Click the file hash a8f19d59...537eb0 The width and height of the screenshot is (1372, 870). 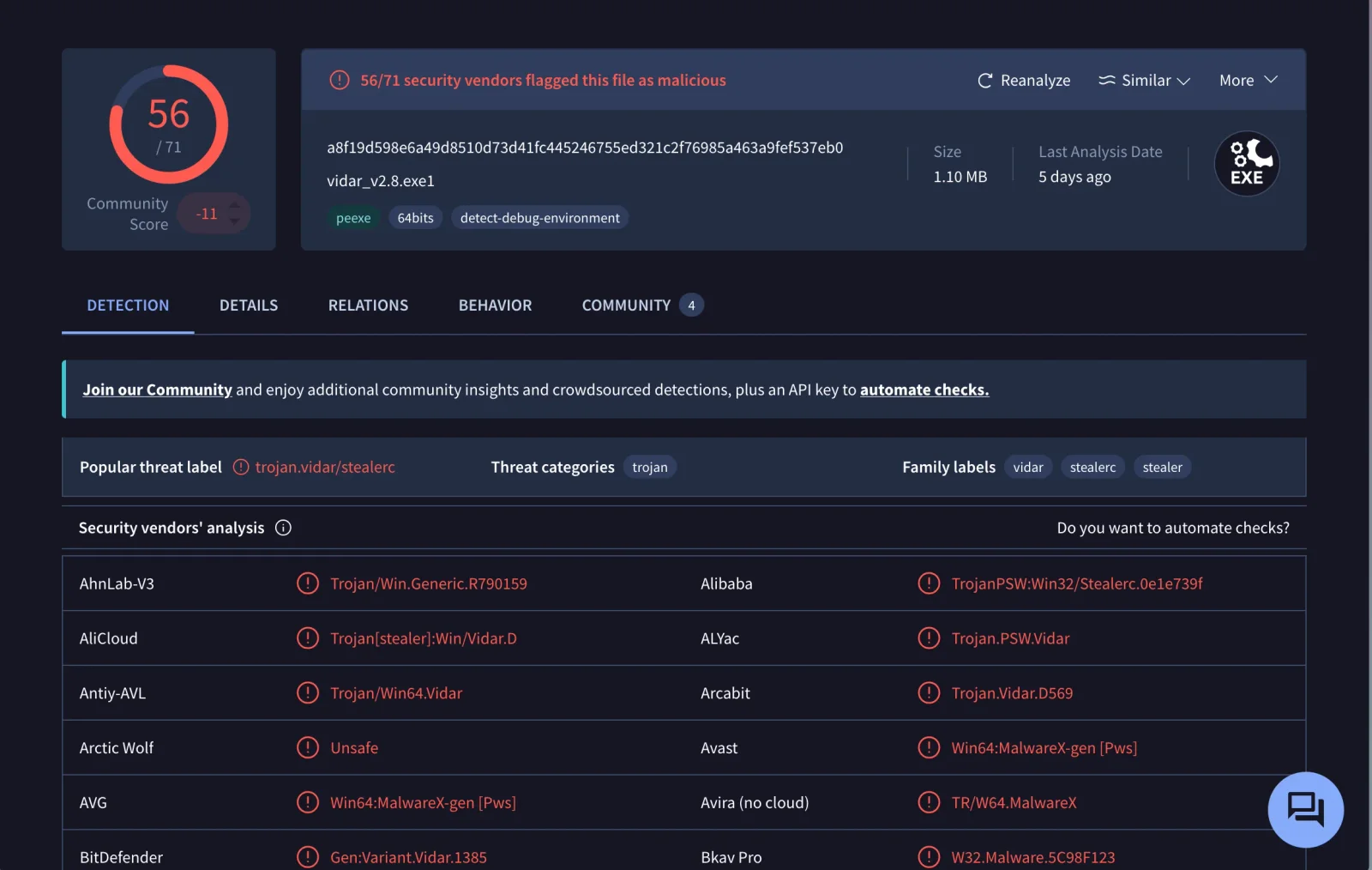(x=585, y=148)
